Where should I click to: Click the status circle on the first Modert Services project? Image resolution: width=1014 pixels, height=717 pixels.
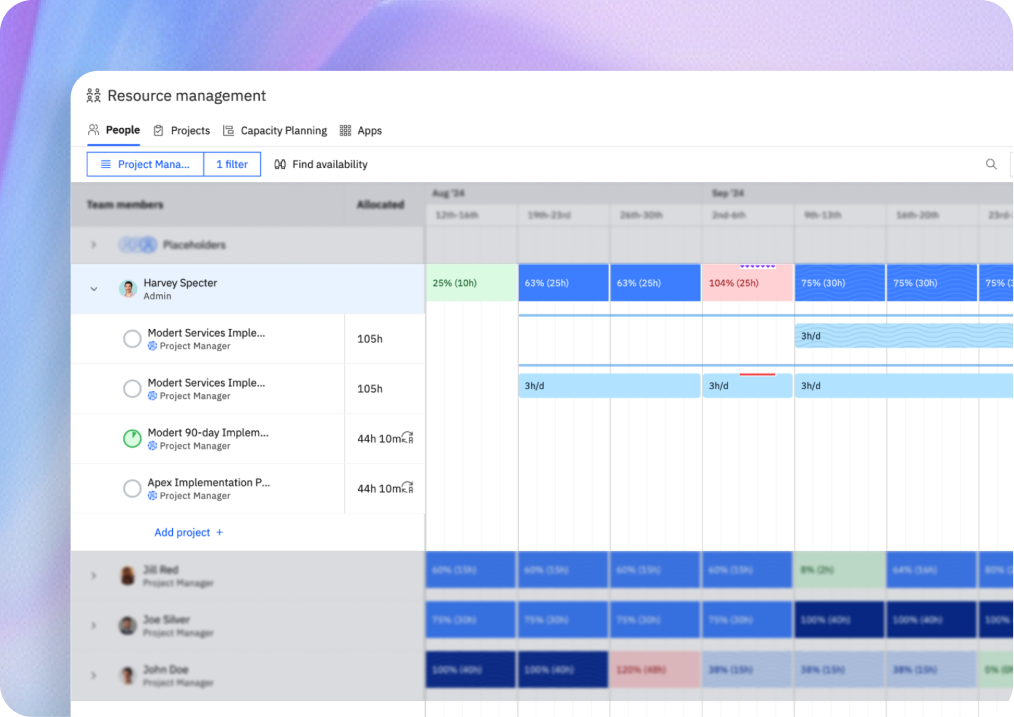(x=132, y=339)
